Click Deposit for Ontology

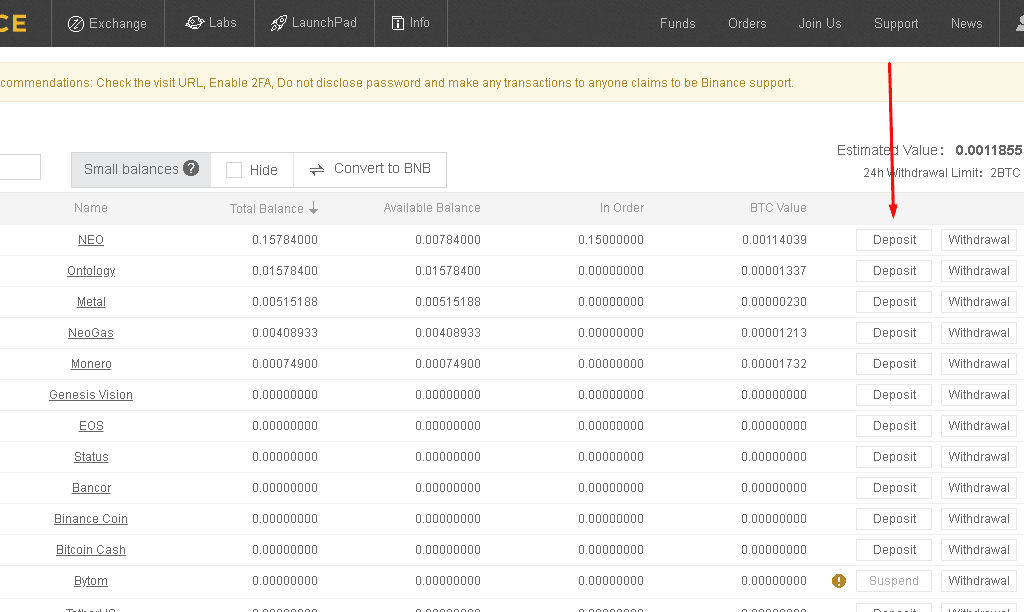[x=894, y=271]
